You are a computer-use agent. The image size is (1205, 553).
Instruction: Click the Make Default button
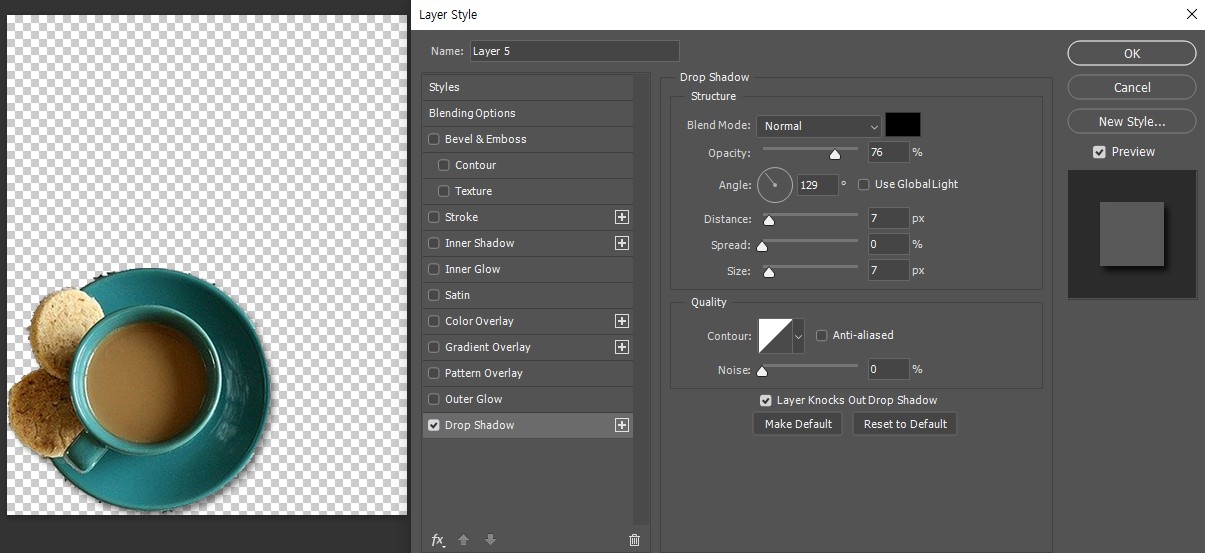pos(798,424)
